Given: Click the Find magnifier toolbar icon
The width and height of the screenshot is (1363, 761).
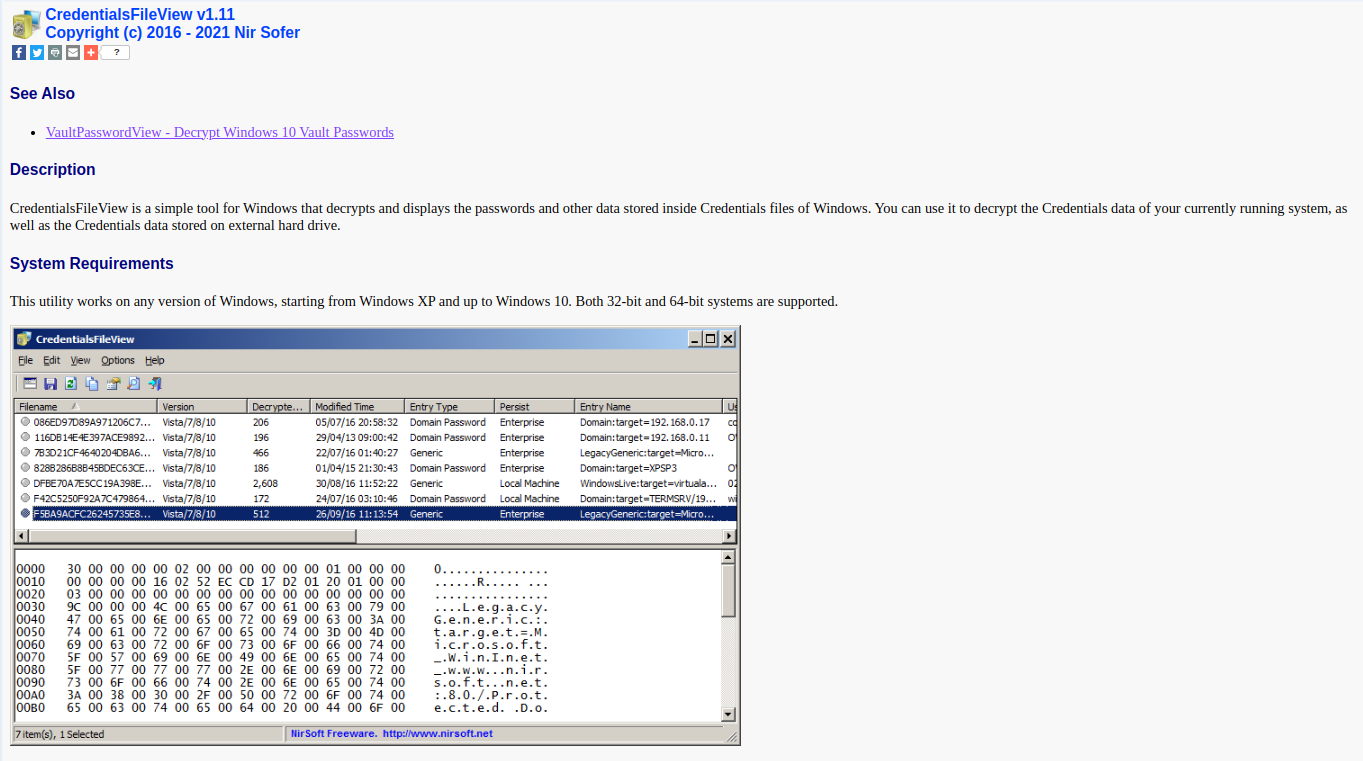Looking at the screenshot, I should 133,383.
